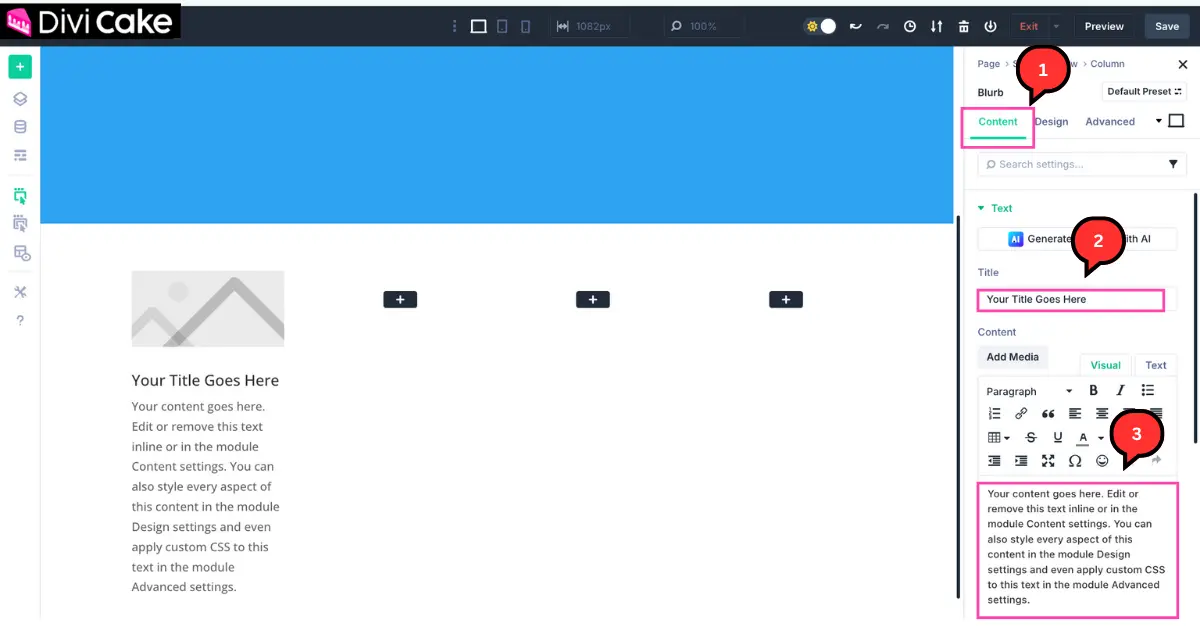Toggle bold formatting
This screenshot has height=630, width=1200.
[1094, 391]
